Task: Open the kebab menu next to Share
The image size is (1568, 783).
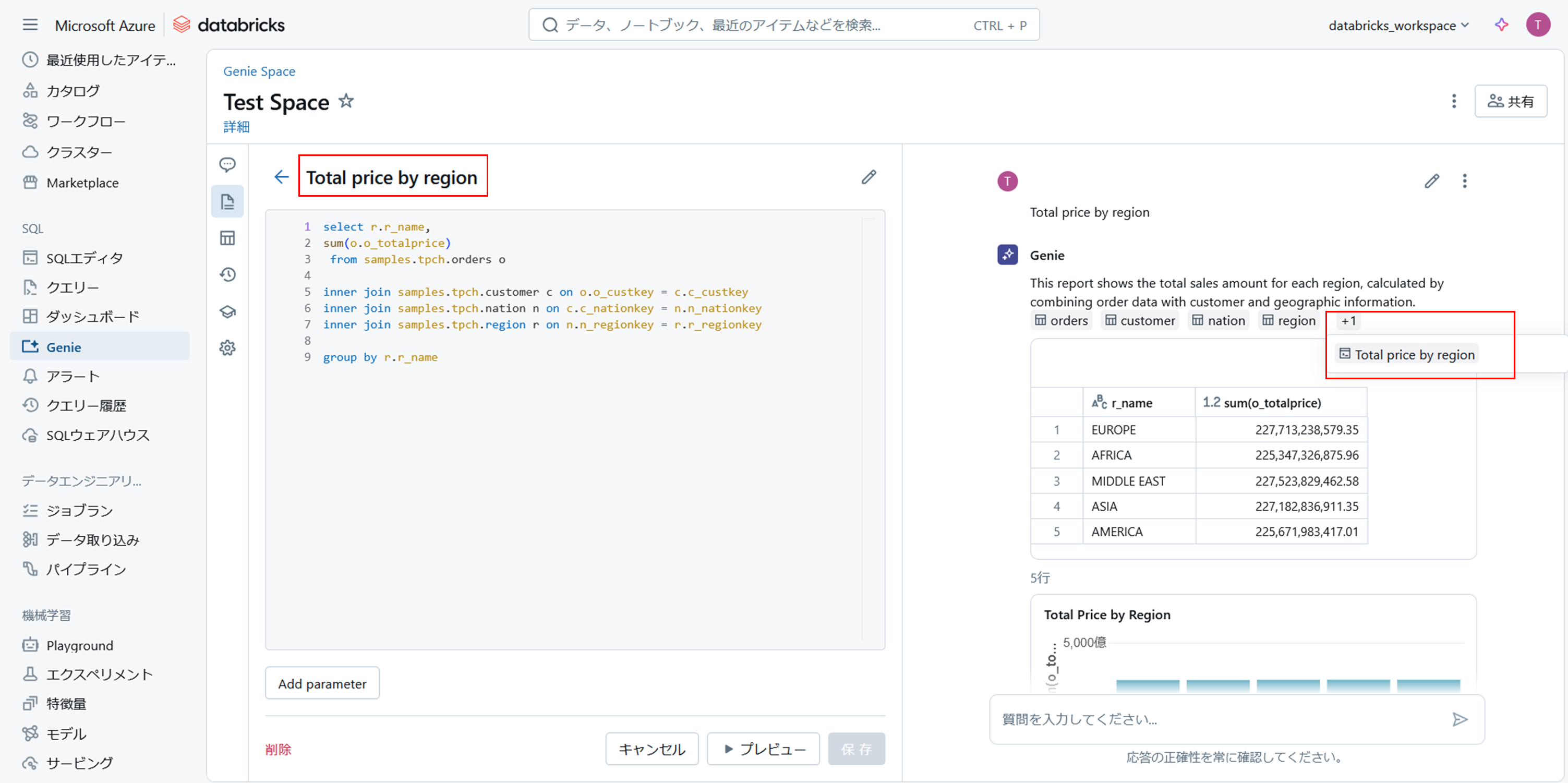Action: pyautogui.click(x=1454, y=101)
